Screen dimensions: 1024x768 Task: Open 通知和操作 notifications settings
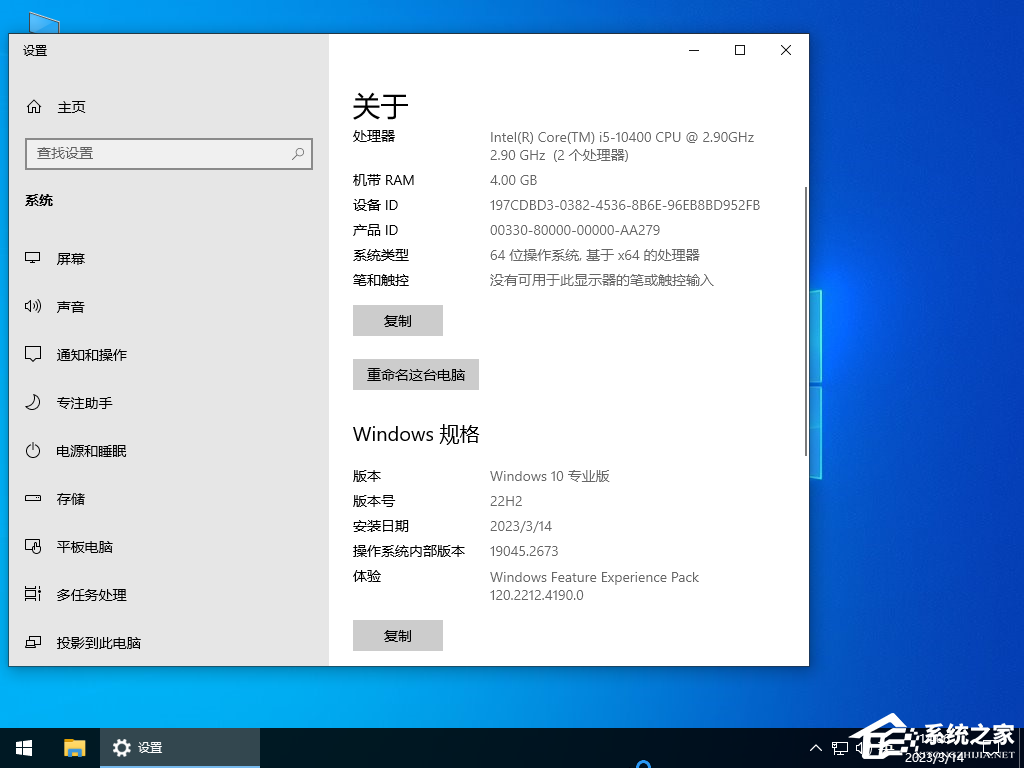coord(90,354)
